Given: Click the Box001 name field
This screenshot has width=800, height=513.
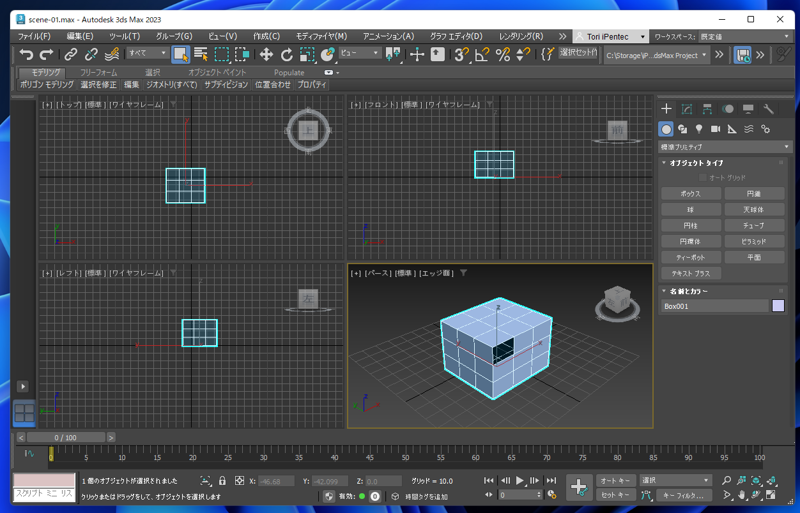Looking at the screenshot, I should (x=715, y=306).
